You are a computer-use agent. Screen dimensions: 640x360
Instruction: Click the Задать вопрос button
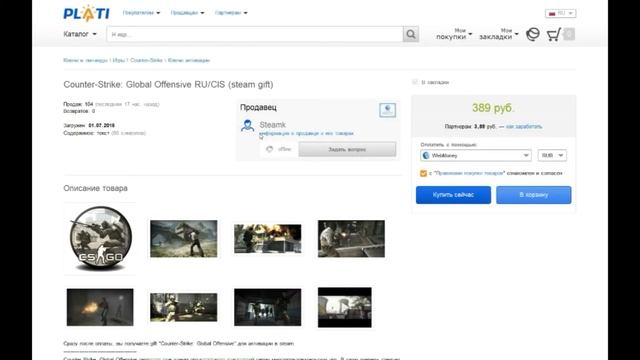tap(347, 149)
